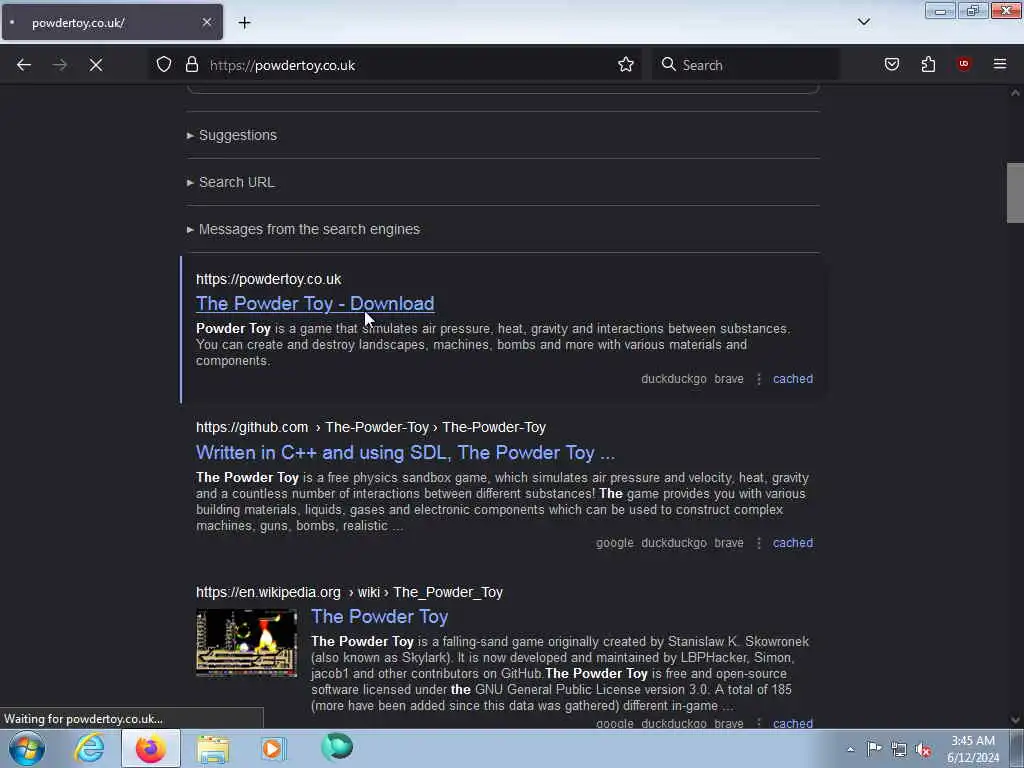
Task: Click the https://github.com result URL text
Action: point(252,427)
